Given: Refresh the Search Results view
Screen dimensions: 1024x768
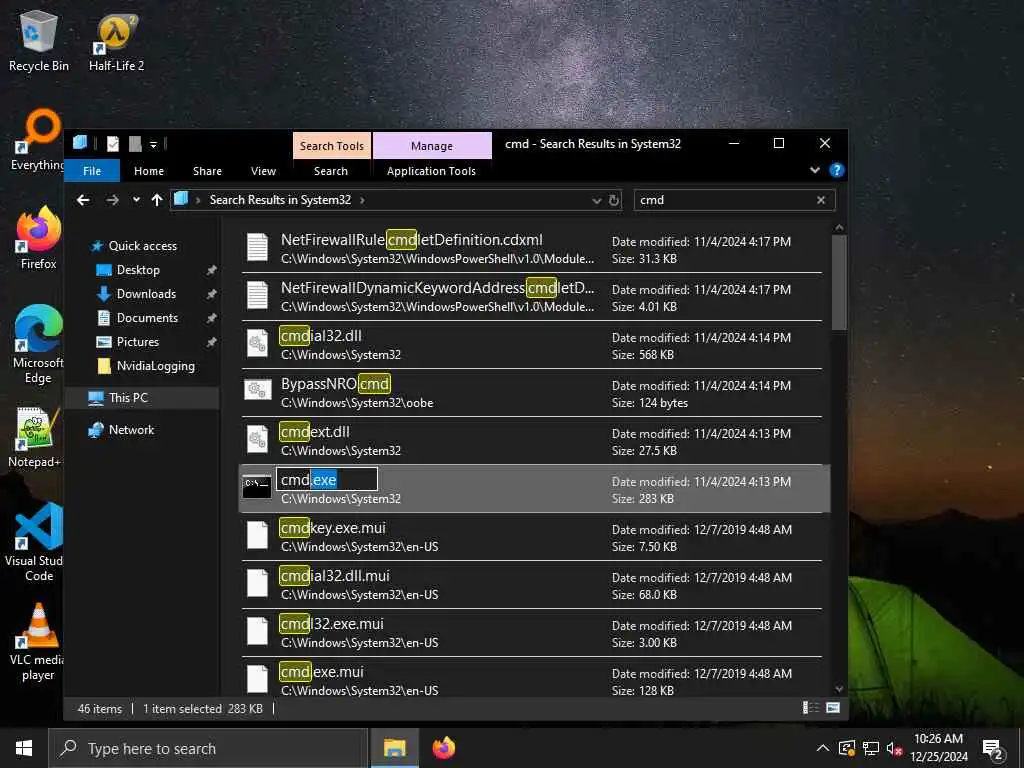Looking at the screenshot, I should [x=614, y=200].
